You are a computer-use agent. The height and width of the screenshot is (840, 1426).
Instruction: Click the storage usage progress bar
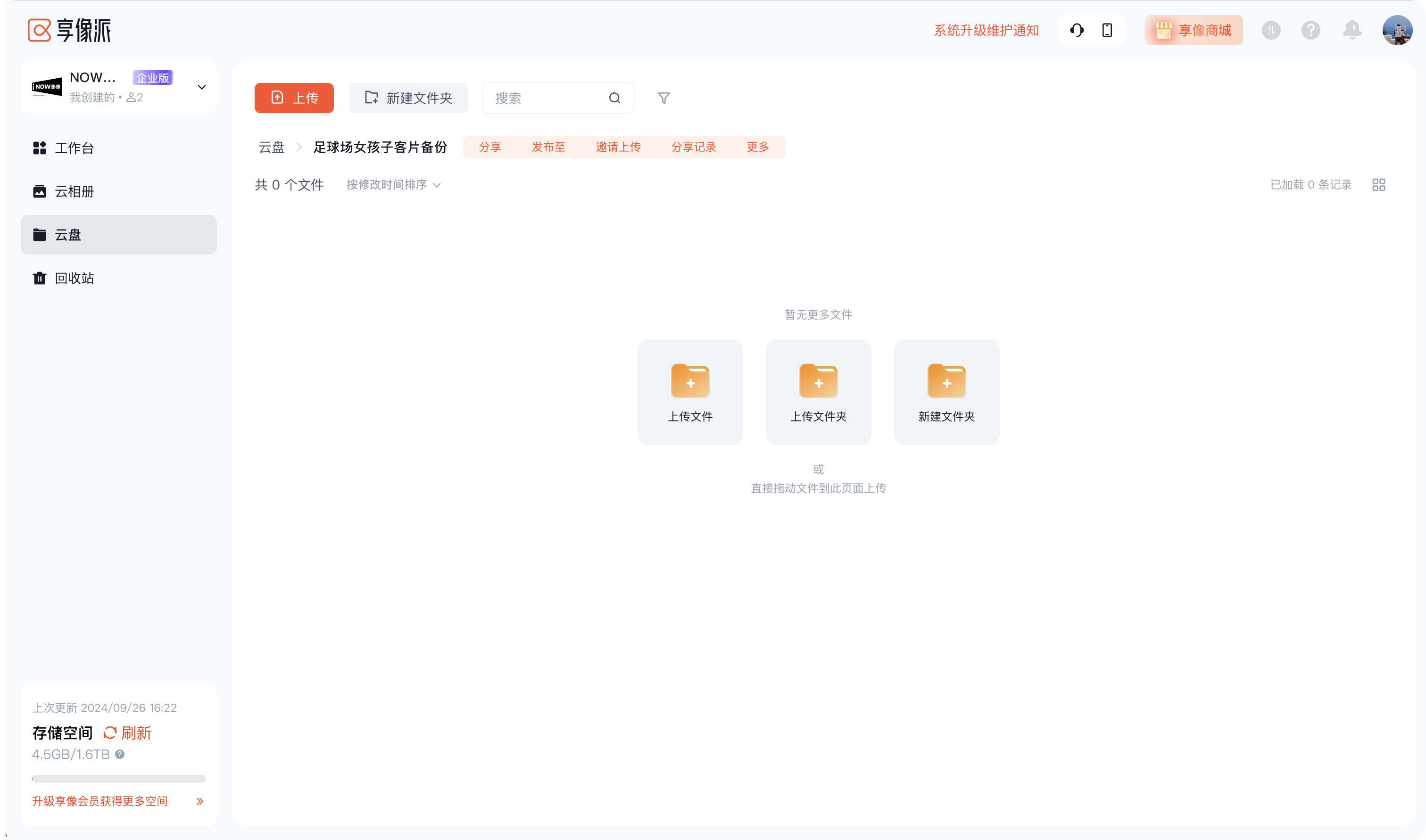[119, 778]
